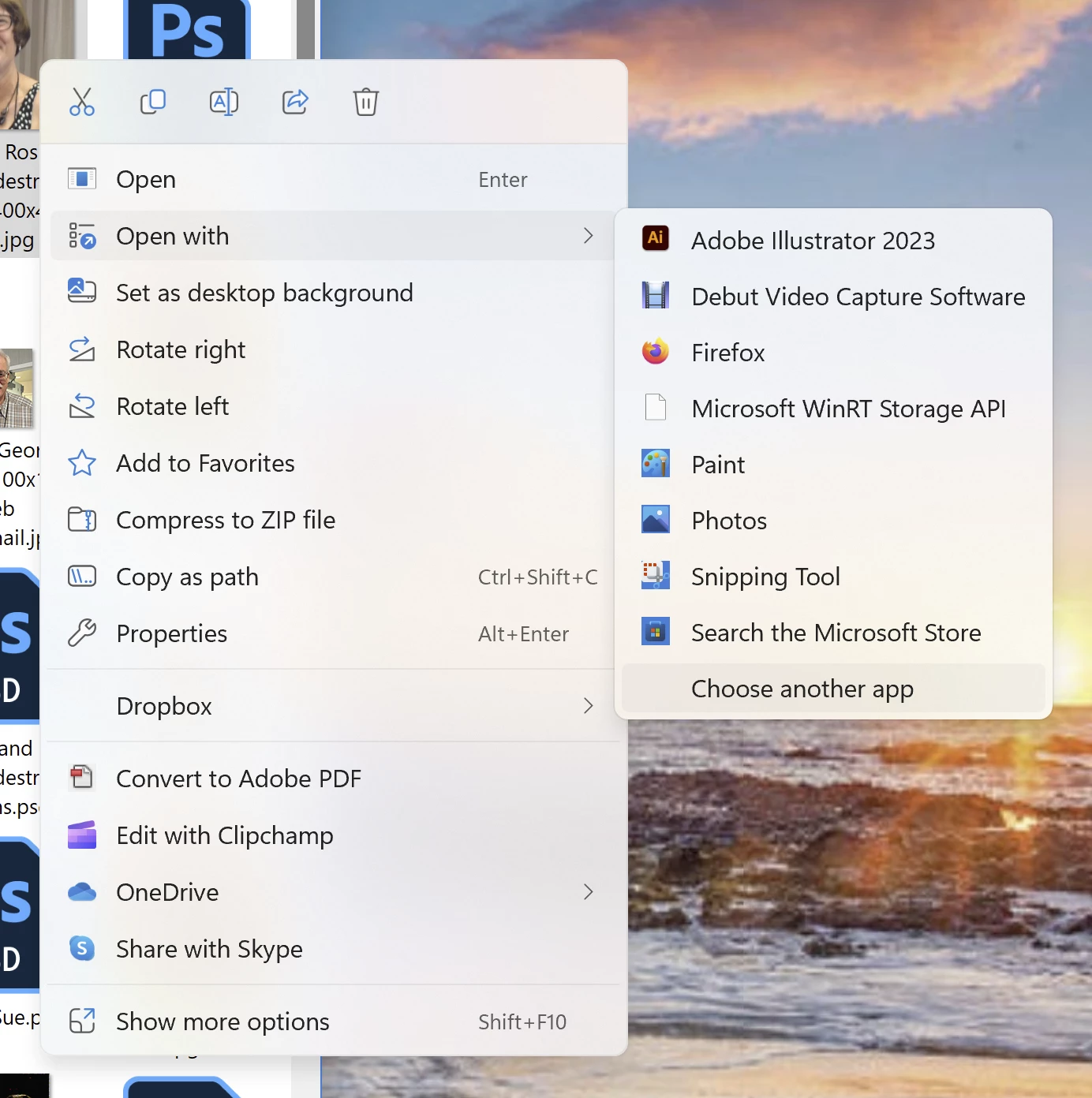The width and height of the screenshot is (1092, 1098).
Task: Open with Microsoft WinRT Storage API
Action: coord(833,408)
